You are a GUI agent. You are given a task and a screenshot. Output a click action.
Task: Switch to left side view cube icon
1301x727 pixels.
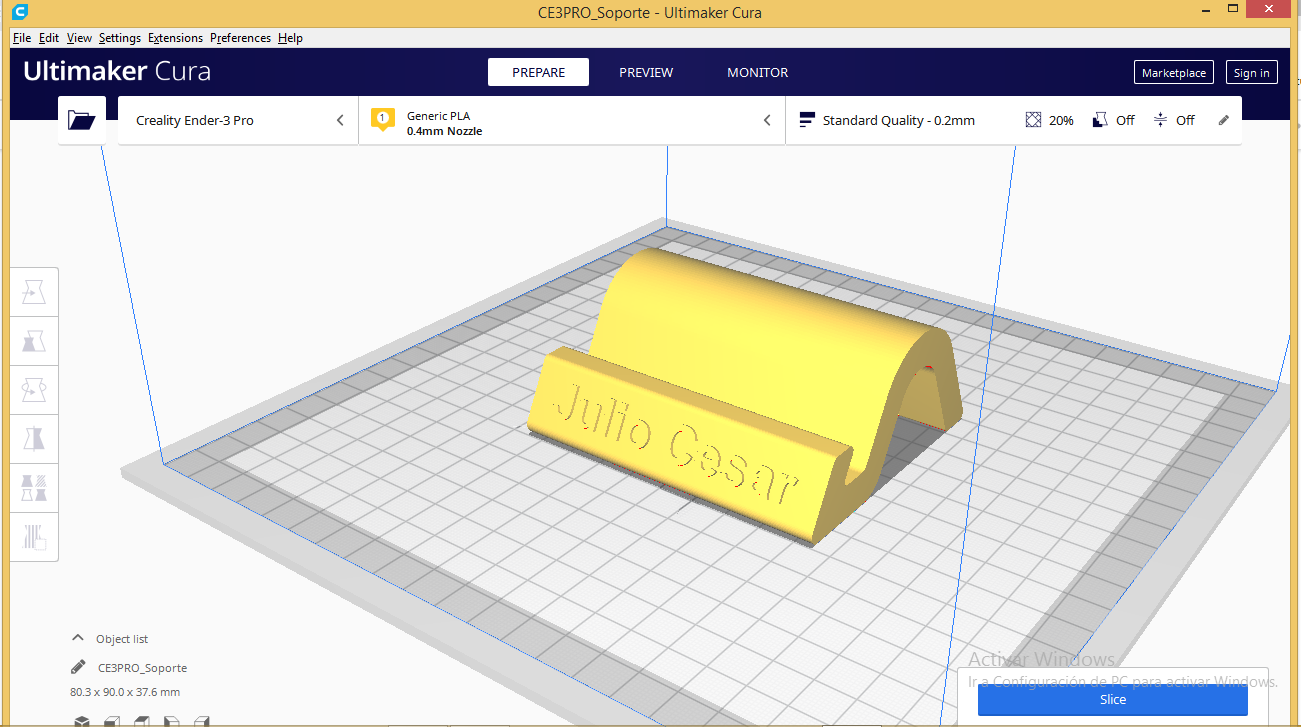171,721
